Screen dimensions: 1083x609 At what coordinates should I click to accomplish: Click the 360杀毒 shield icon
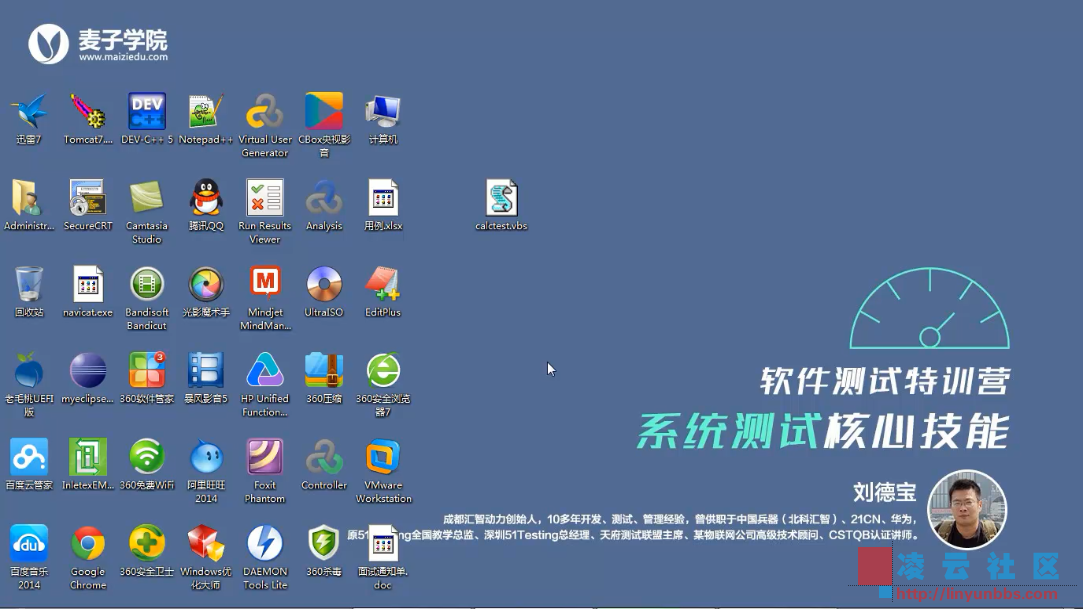(324, 543)
